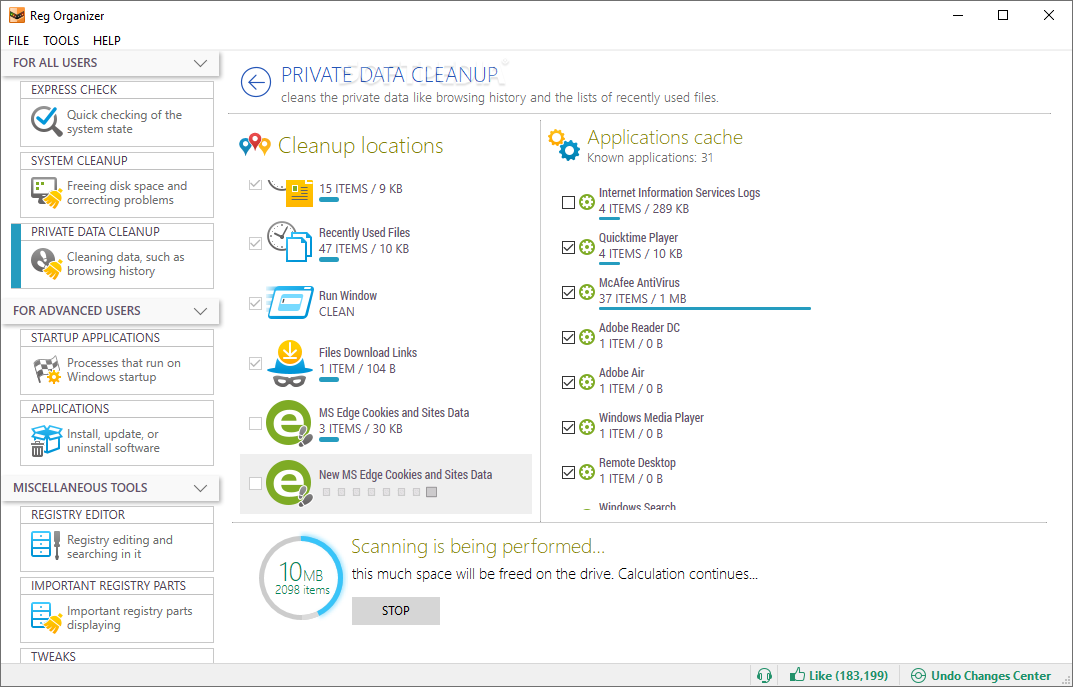
Task: Open the APPLICATIONS section
Action: [117, 432]
